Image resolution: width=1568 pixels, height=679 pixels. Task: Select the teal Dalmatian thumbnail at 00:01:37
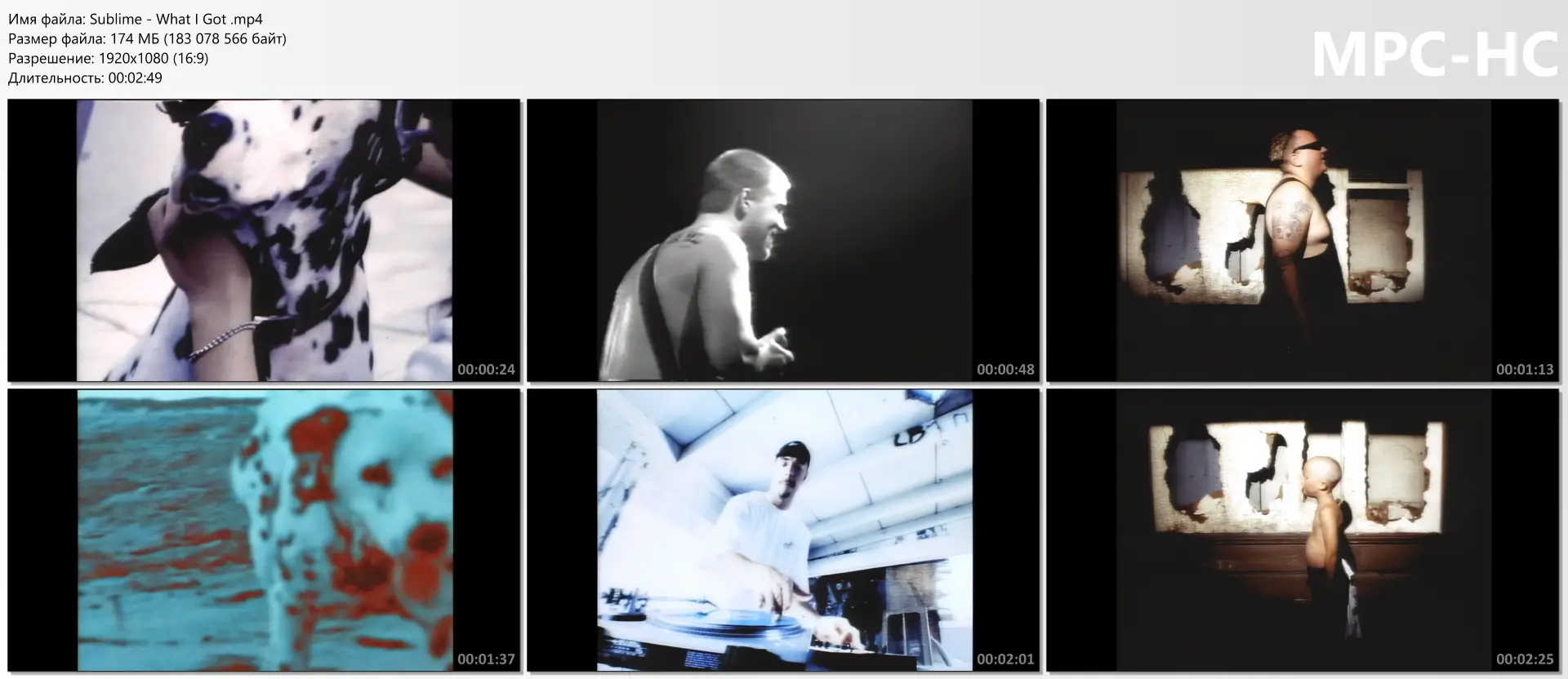(264, 530)
